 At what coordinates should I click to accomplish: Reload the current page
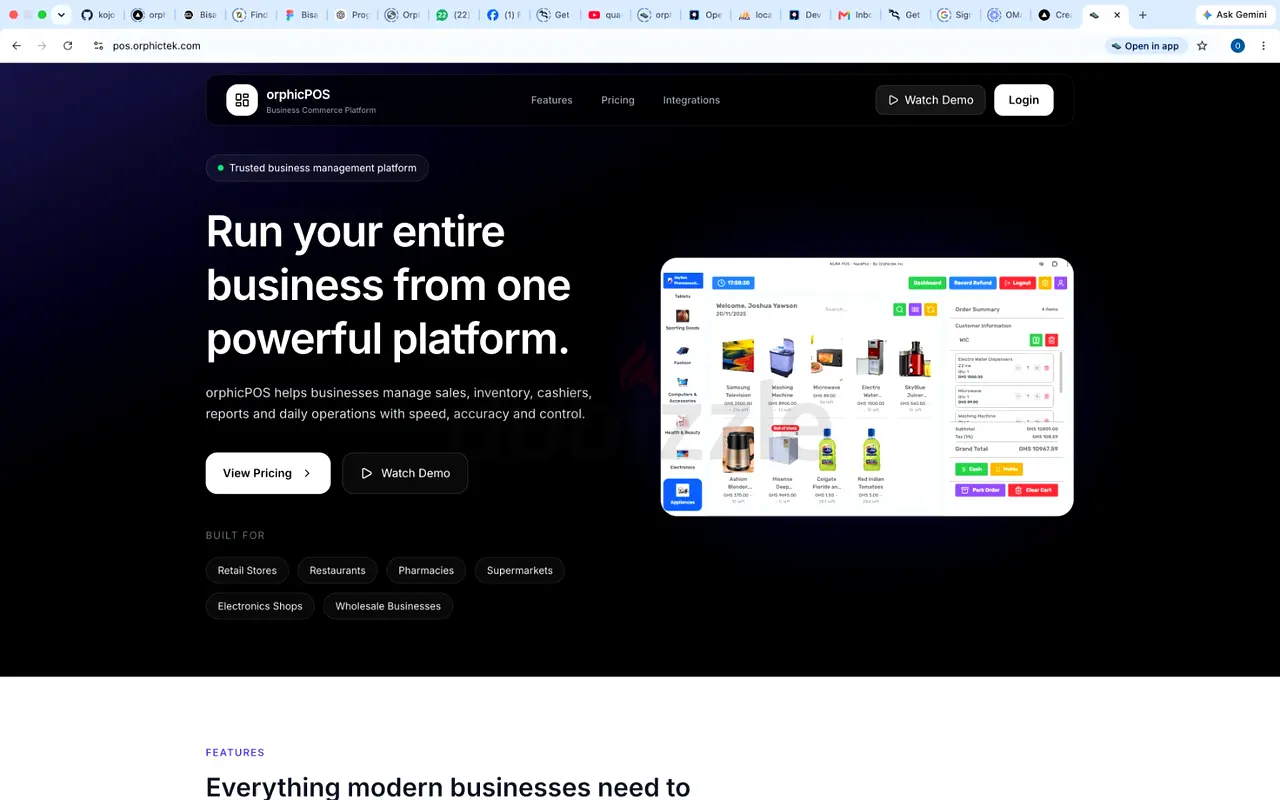(68, 46)
